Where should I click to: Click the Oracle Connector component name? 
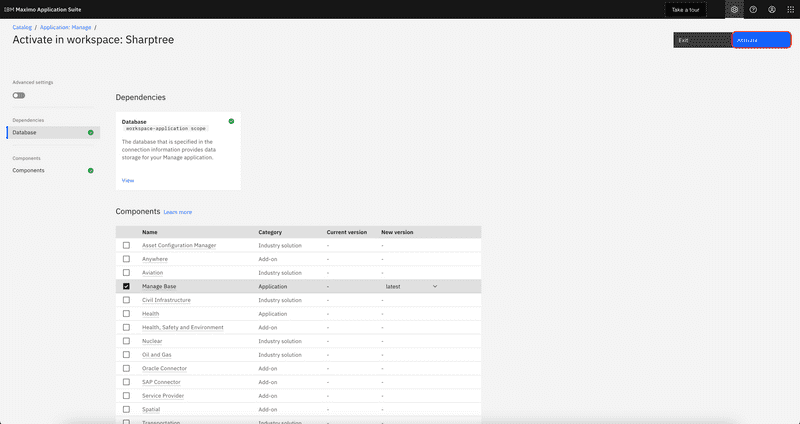164,368
